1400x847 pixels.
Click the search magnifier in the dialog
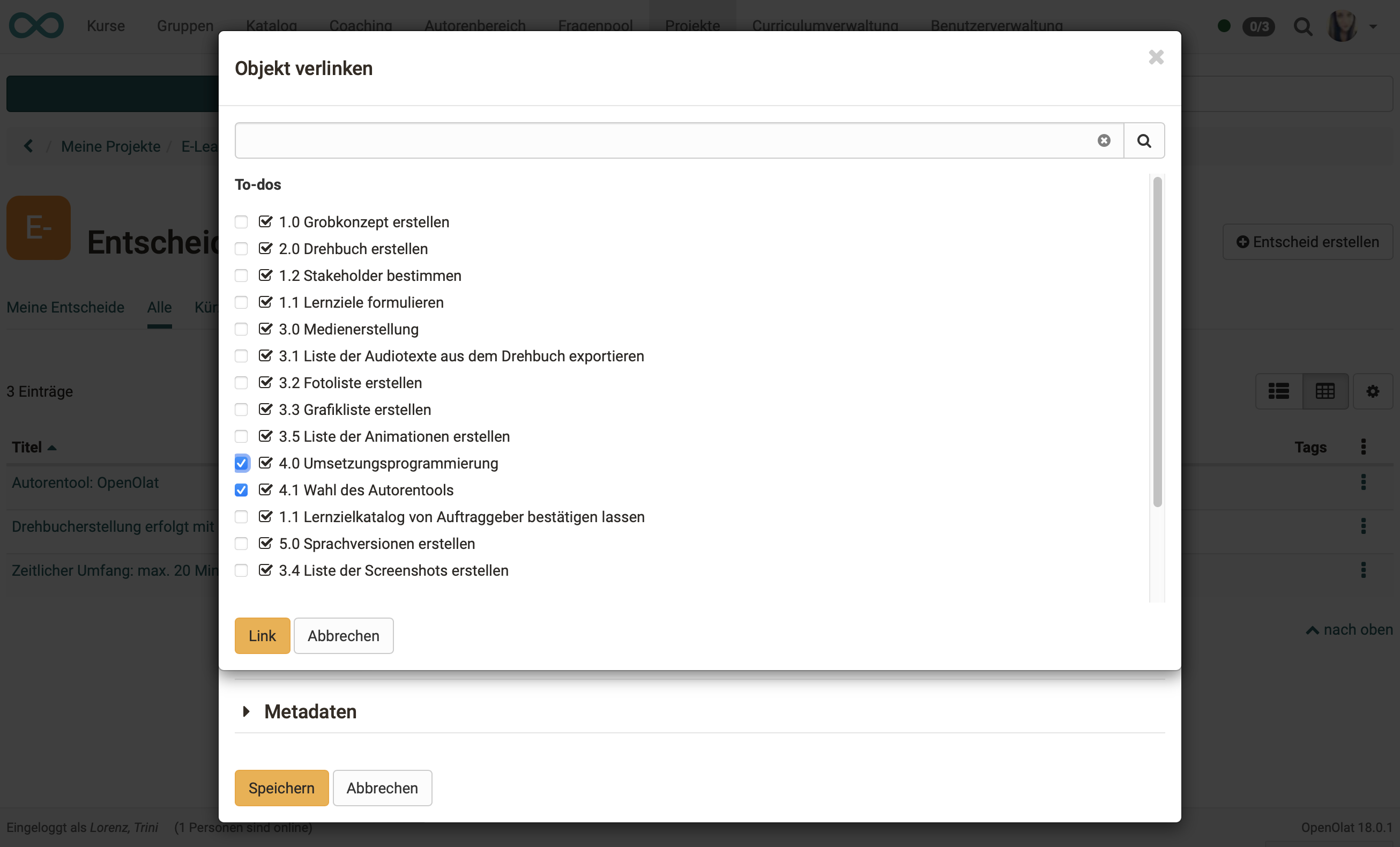tap(1144, 140)
